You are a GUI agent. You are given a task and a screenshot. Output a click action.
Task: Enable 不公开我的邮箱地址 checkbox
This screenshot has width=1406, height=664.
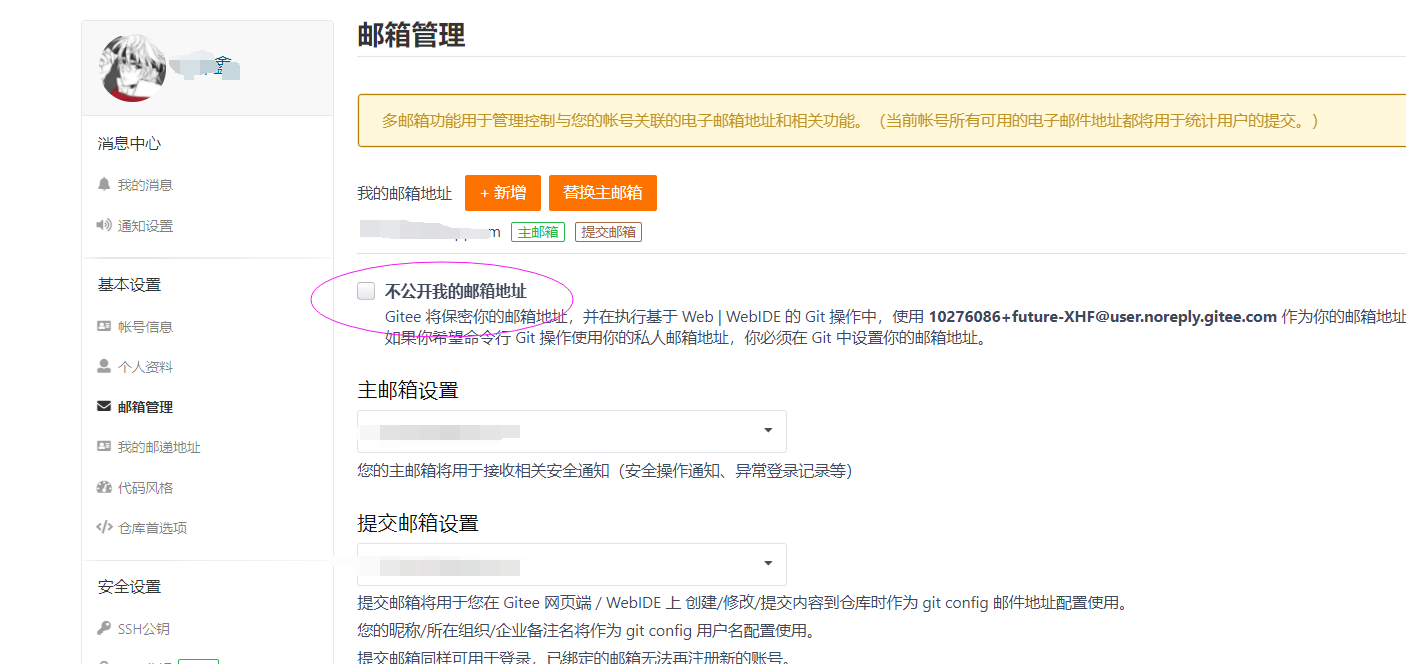tap(365, 291)
